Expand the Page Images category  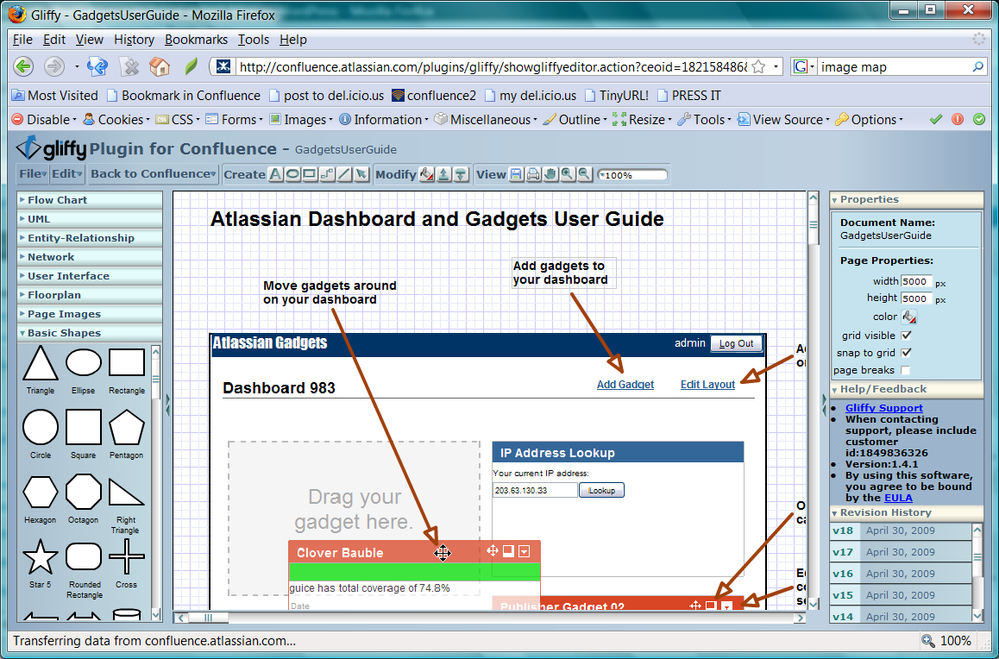(90, 314)
